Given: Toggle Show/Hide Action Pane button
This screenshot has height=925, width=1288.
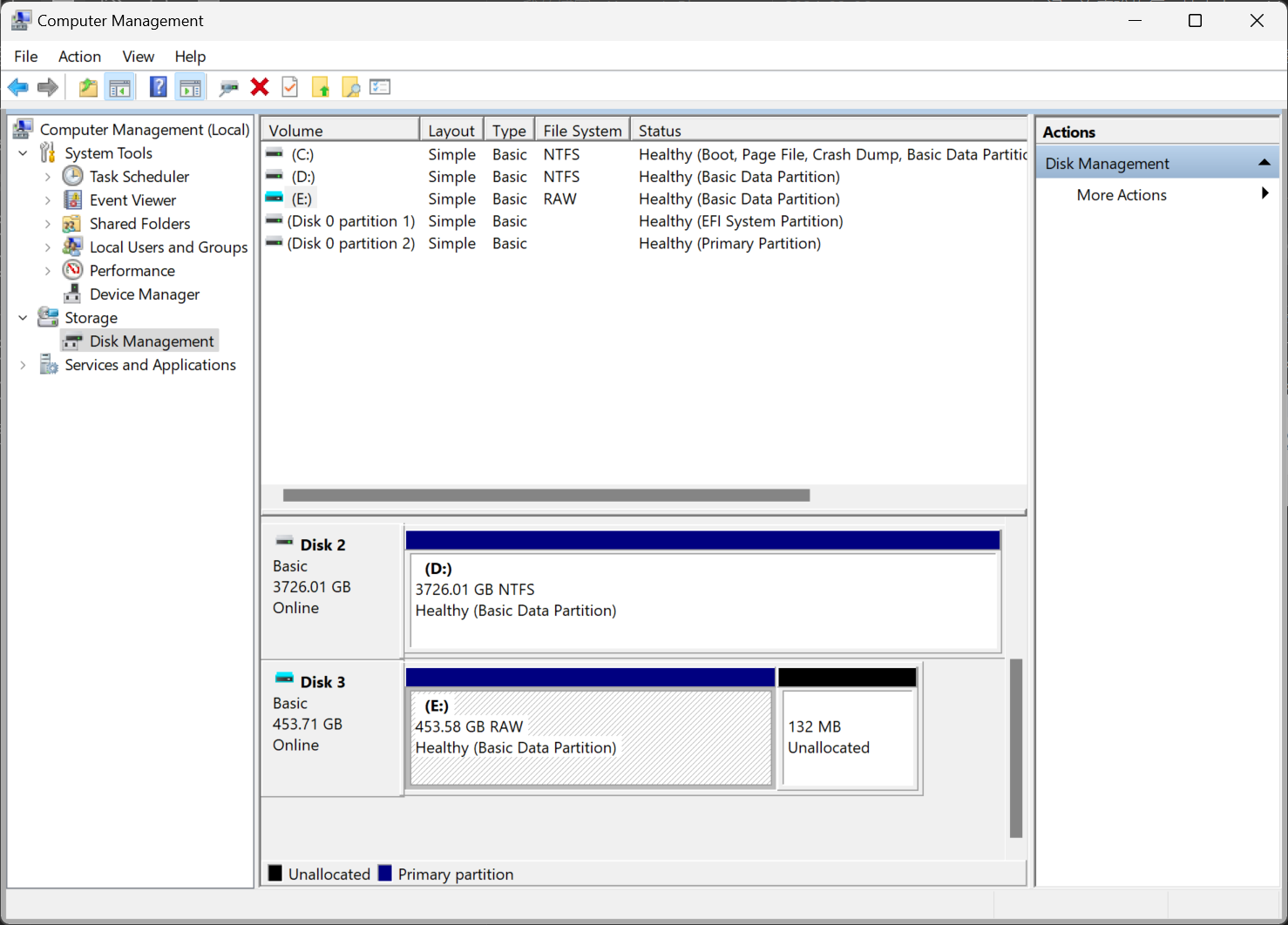Looking at the screenshot, I should [190, 87].
